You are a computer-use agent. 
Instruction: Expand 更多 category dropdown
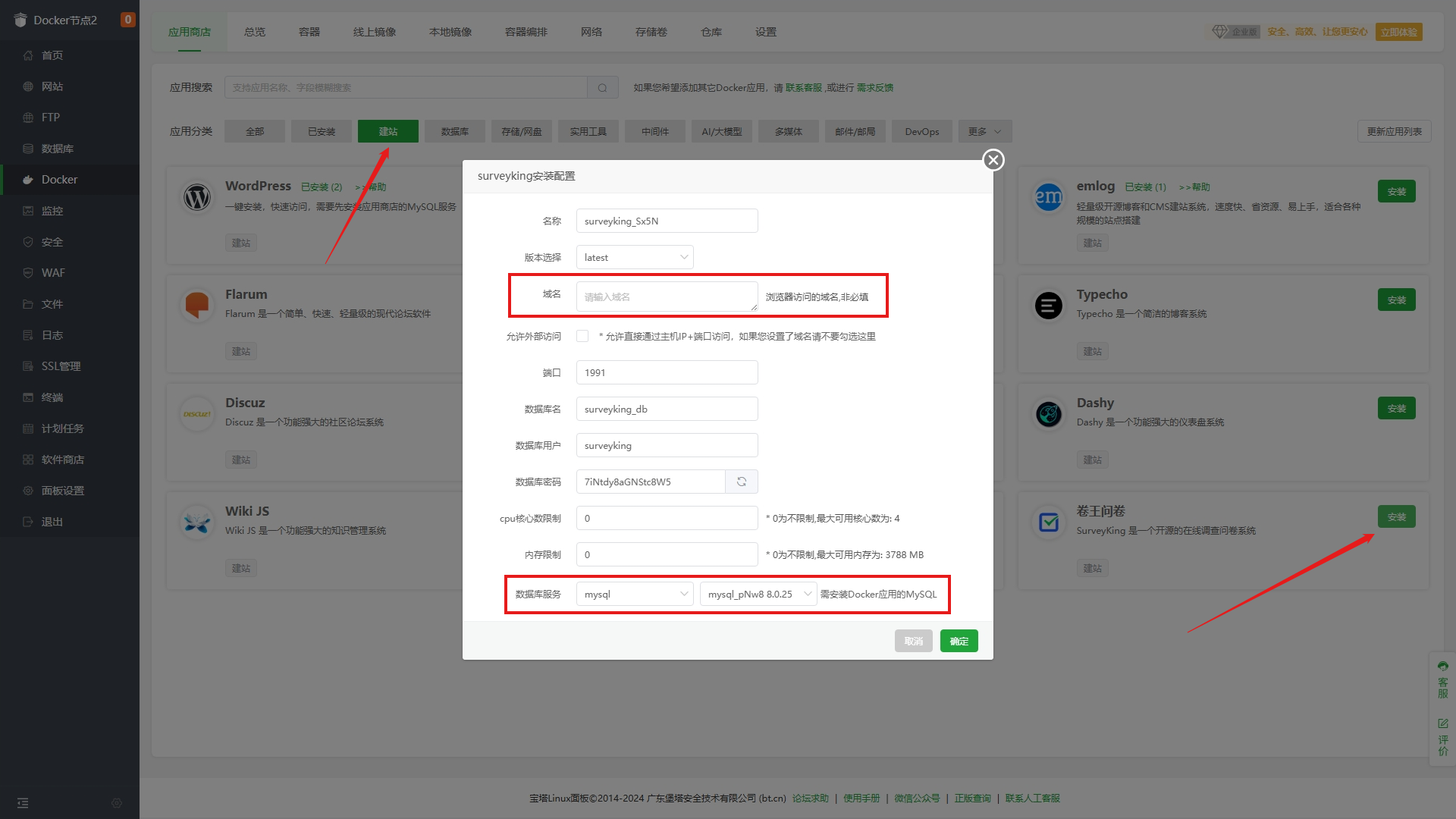pyautogui.click(x=985, y=131)
